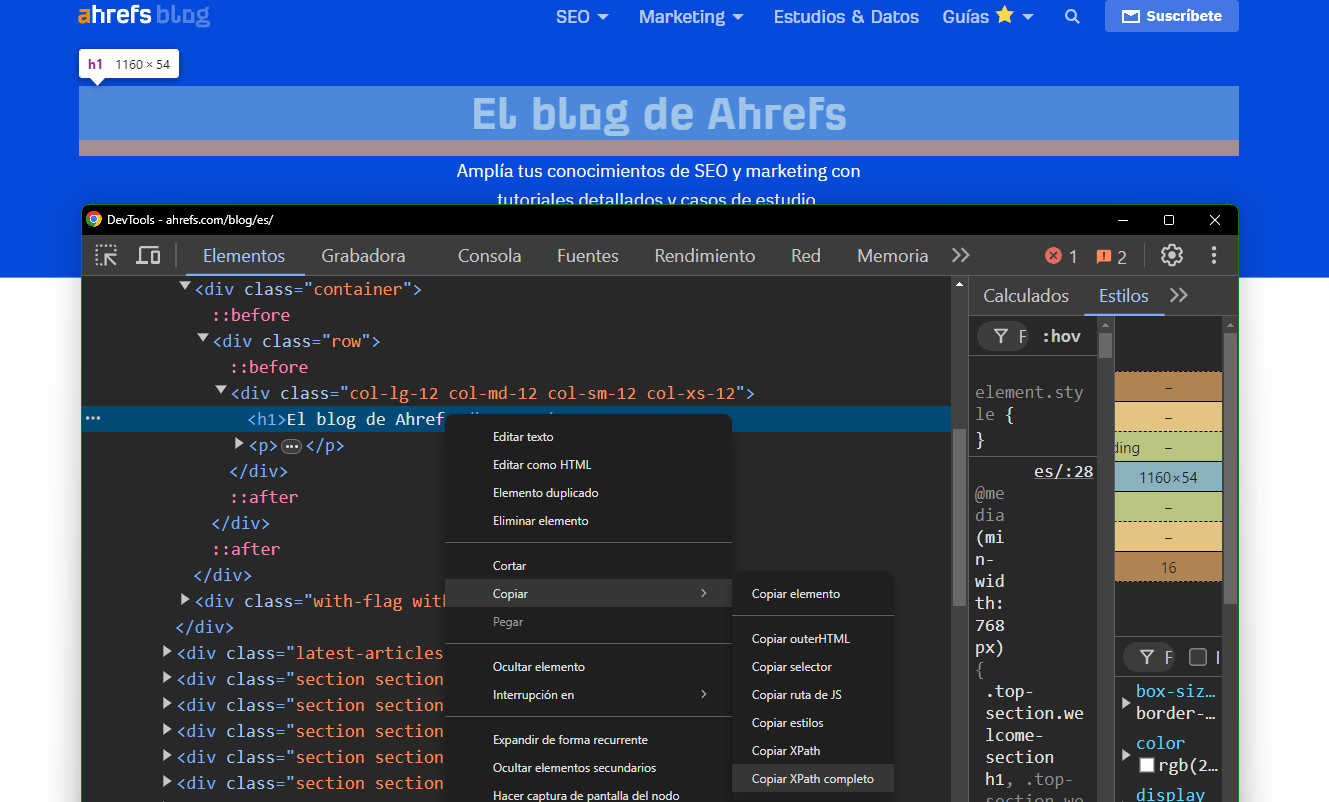Show console errors via the red error counter
Viewport: 1329px width, 802px height.
click(1060, 255)
